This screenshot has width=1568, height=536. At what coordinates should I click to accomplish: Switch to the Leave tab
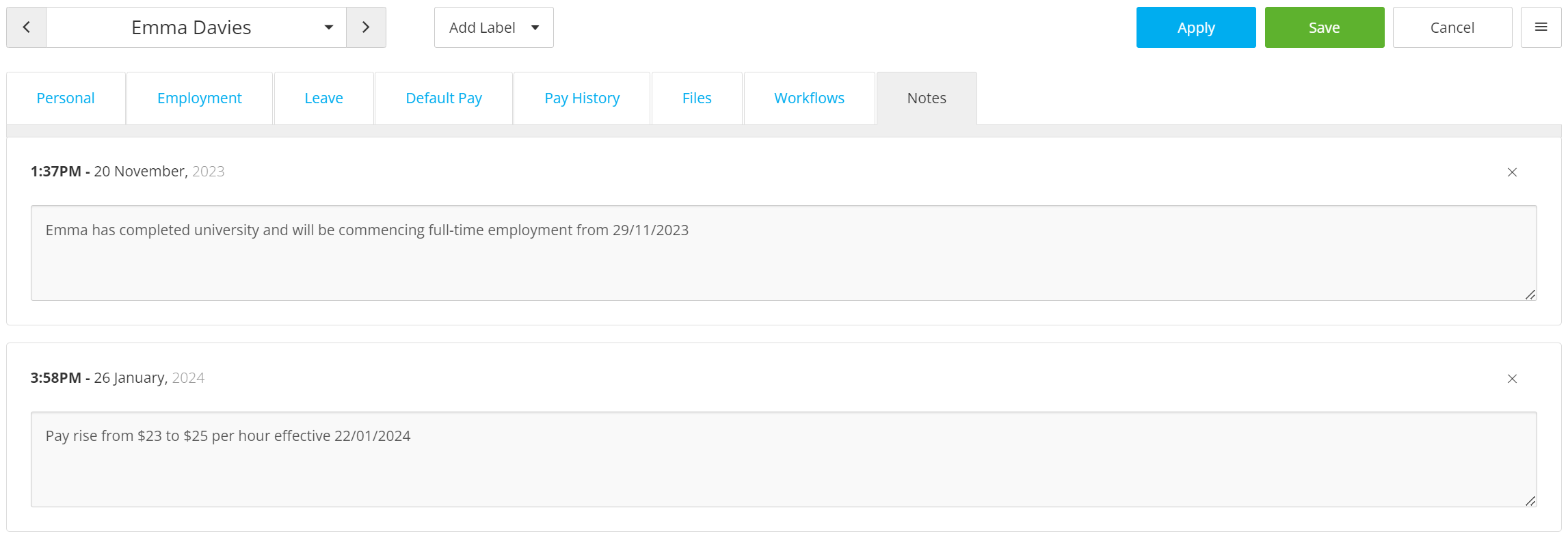click(x=324, y=98)
